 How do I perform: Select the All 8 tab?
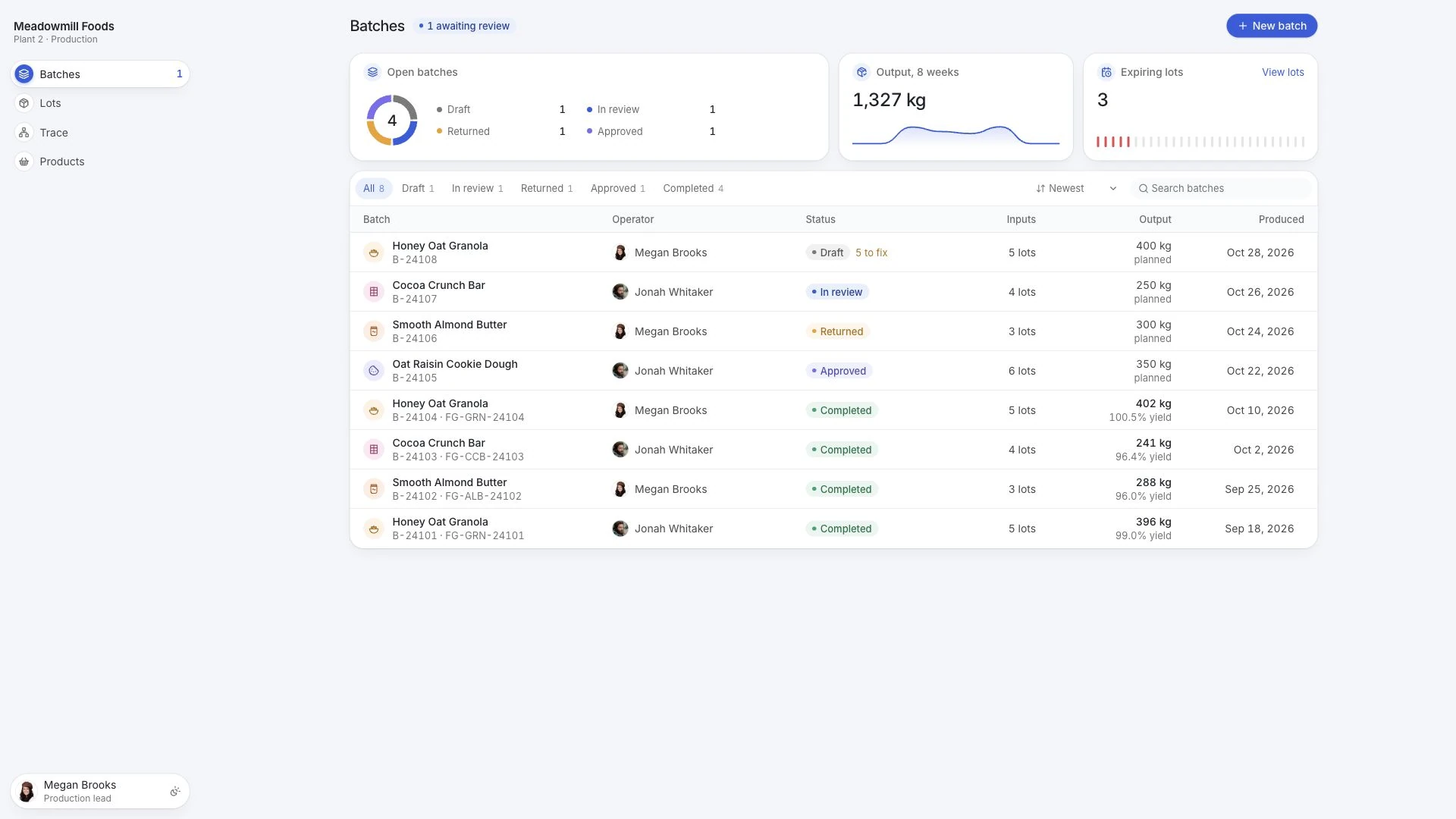[x=374, y=189]
